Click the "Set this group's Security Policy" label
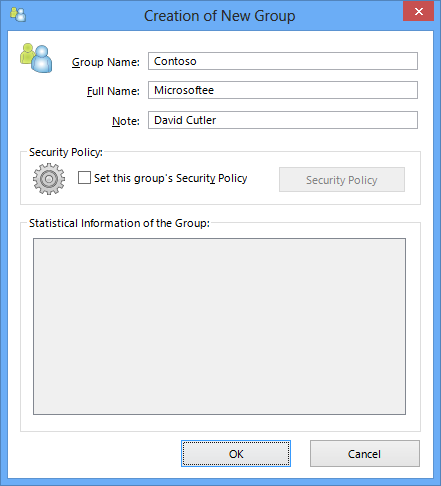 [171, 178]
